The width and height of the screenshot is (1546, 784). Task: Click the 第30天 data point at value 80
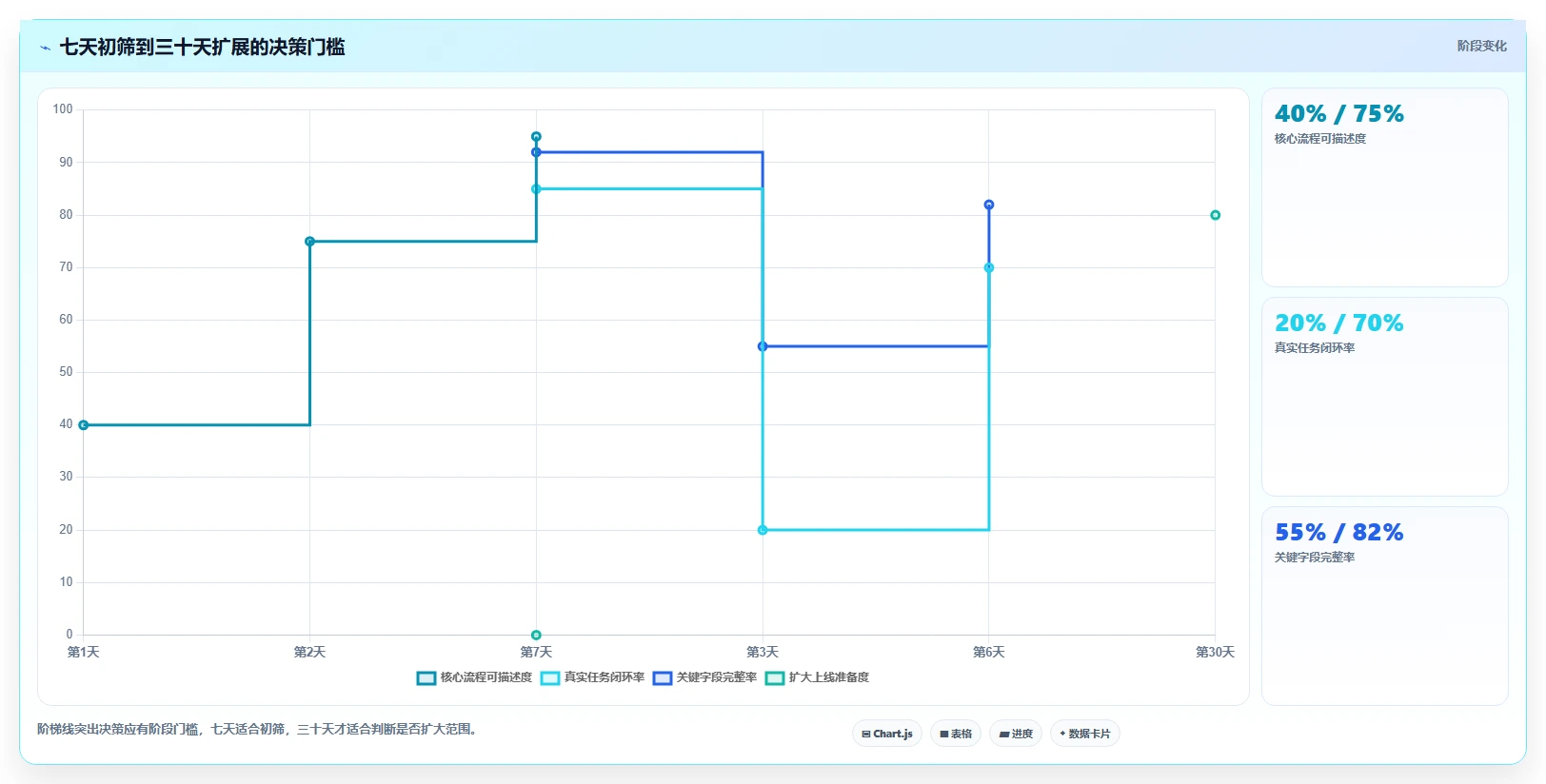pos(1216,215)
